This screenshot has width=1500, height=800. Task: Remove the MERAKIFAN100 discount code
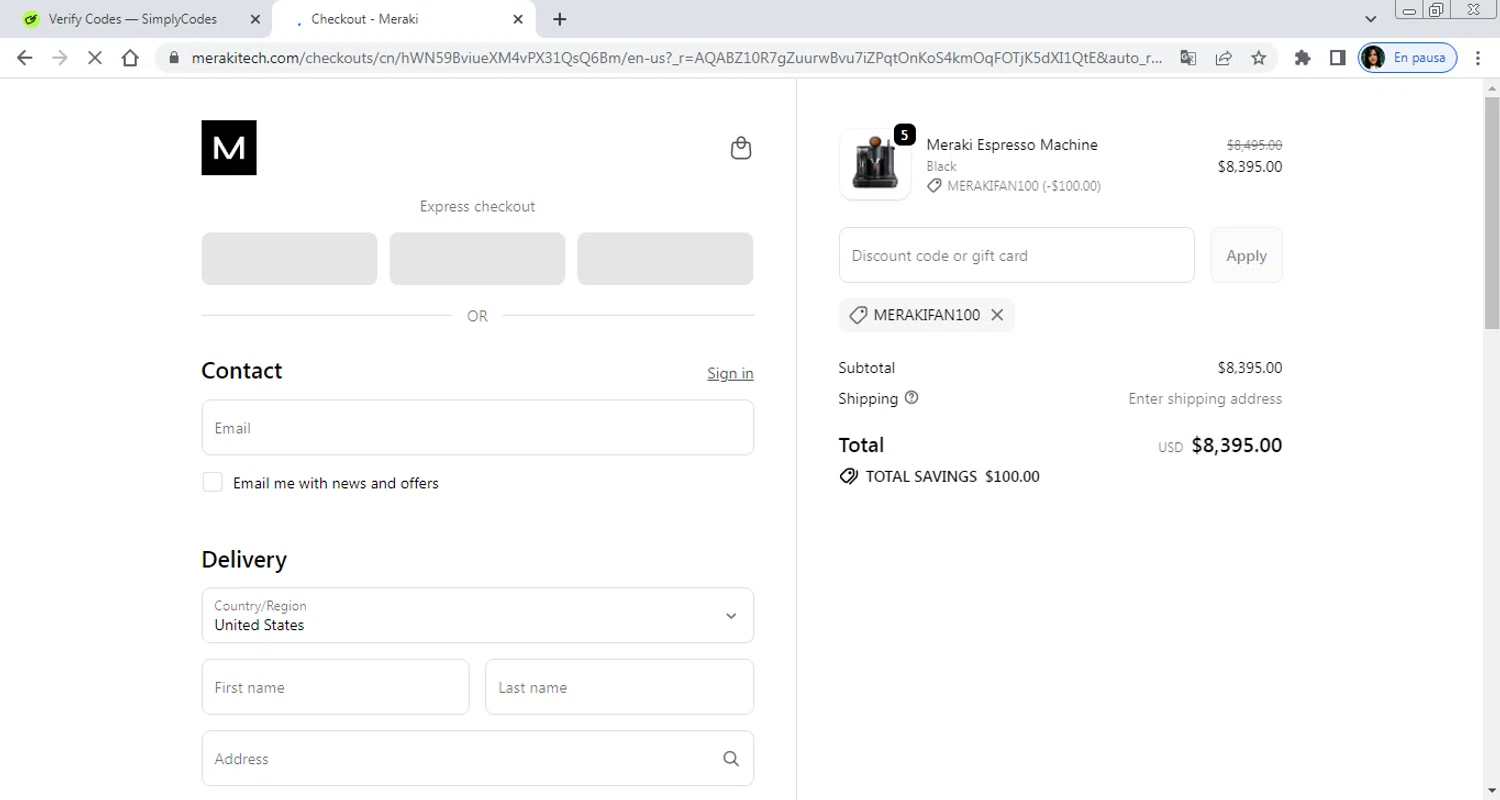[x=997, y=315]
